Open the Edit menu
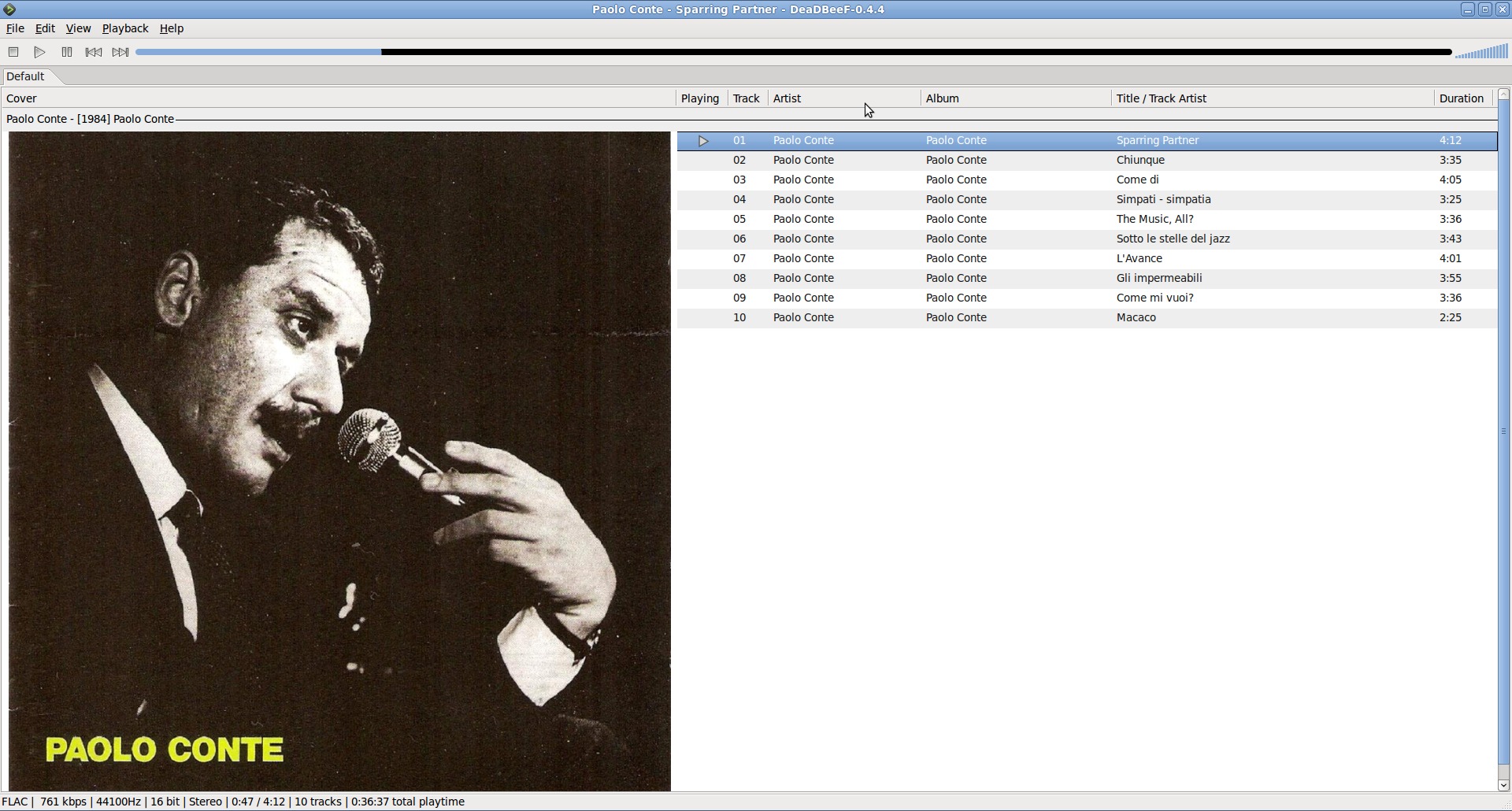 45,28
